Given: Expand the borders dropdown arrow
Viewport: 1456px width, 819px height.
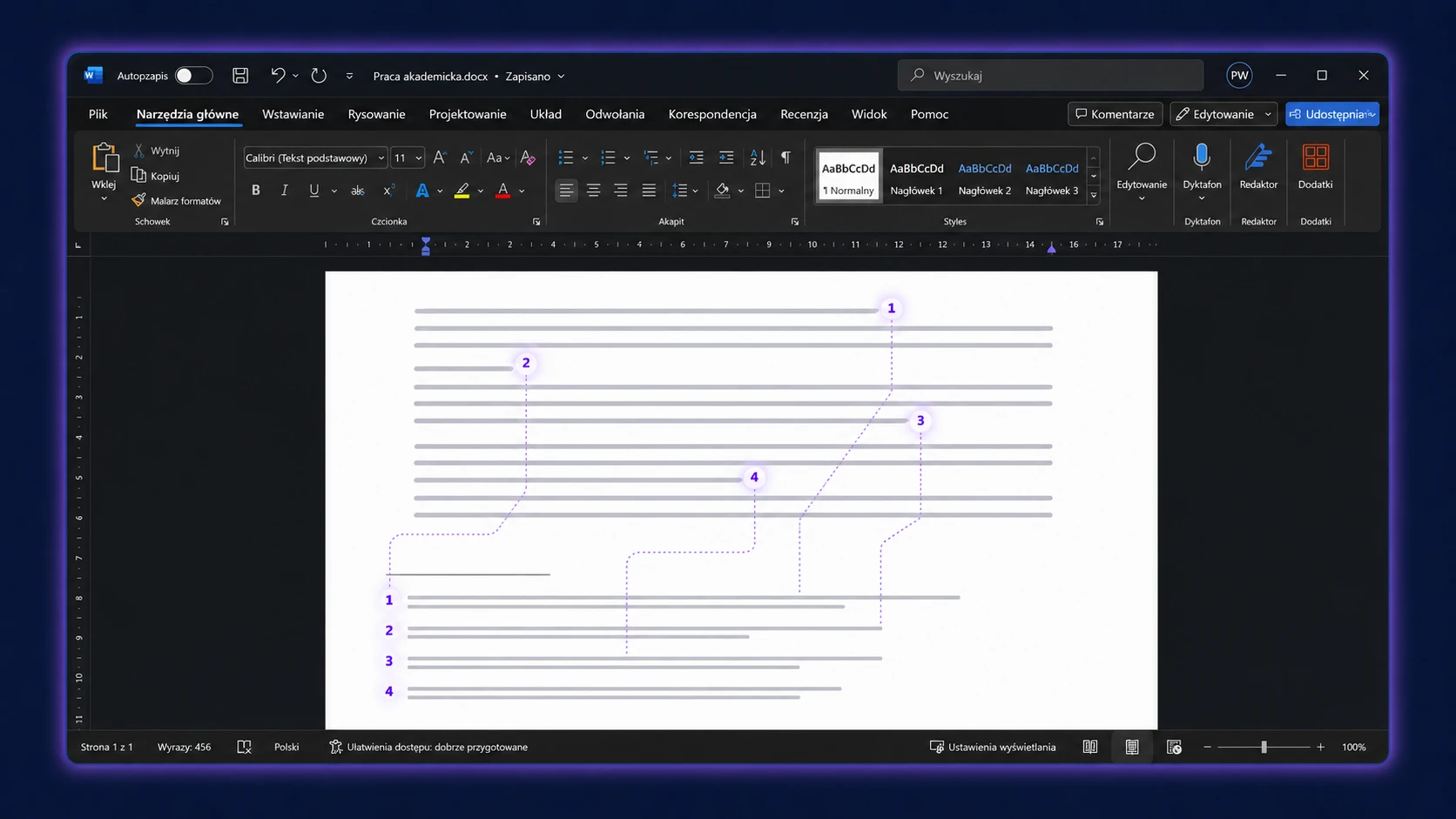Looking at the screenshot, I should pyautogui.click(x=782, y=191).
